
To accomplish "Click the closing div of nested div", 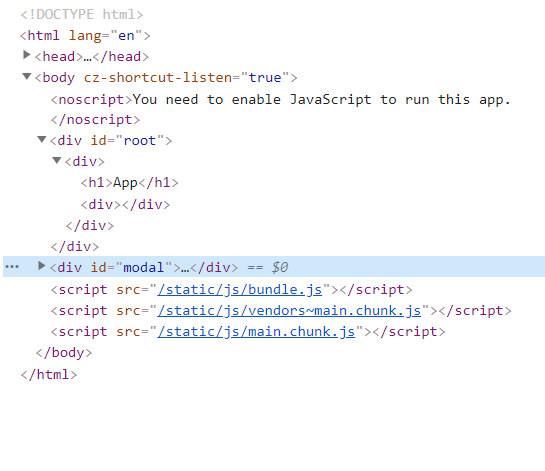I will (x=90, y=226).
